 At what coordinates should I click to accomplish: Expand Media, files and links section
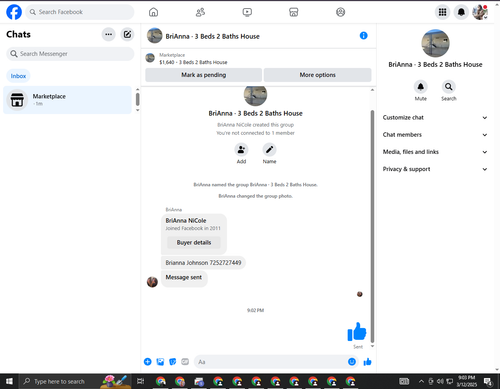435,152
